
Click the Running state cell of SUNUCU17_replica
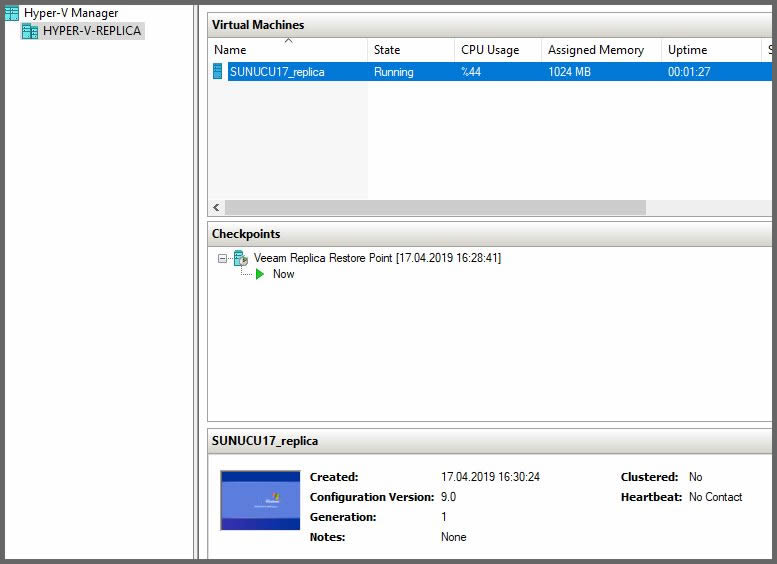coord(394,72)
